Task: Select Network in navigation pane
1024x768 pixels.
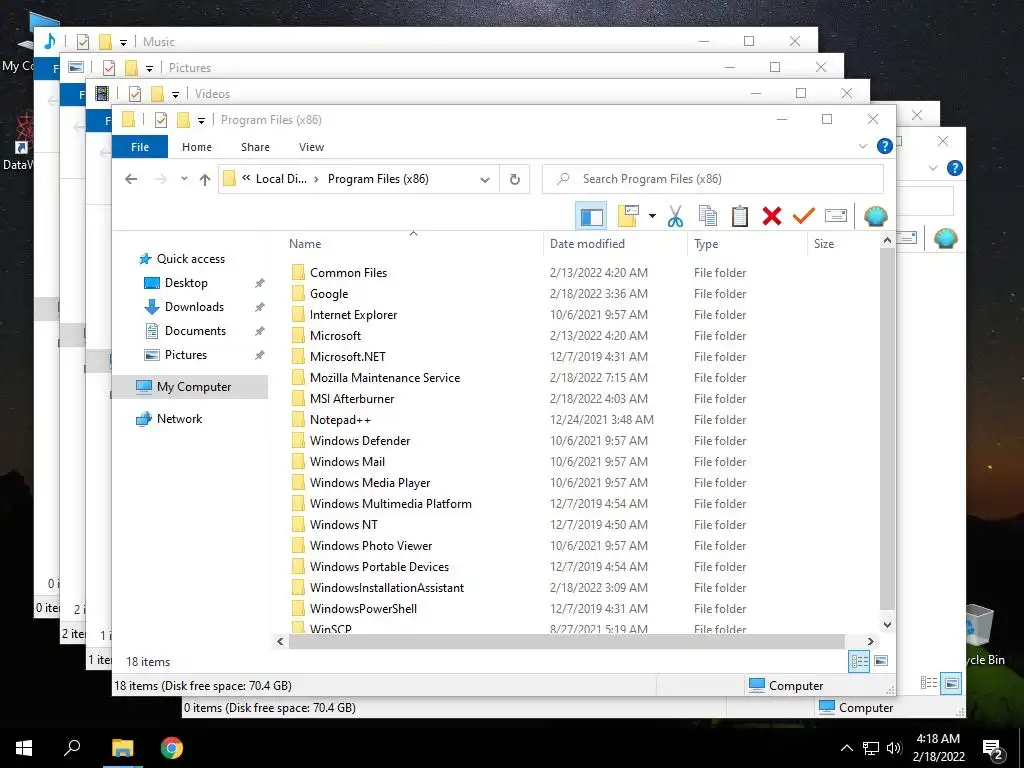Action: coord(179,419)
